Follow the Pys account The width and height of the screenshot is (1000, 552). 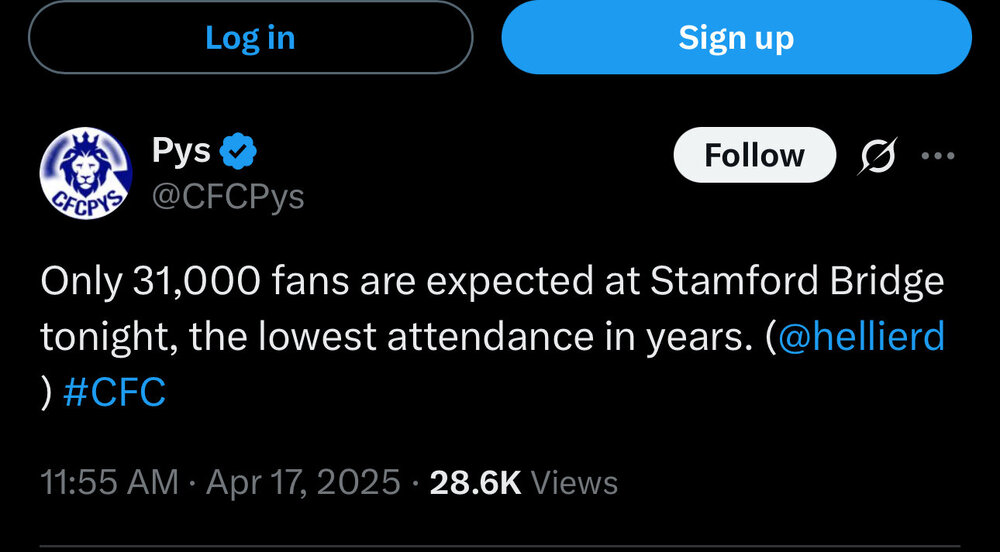(x=754, y=155)
